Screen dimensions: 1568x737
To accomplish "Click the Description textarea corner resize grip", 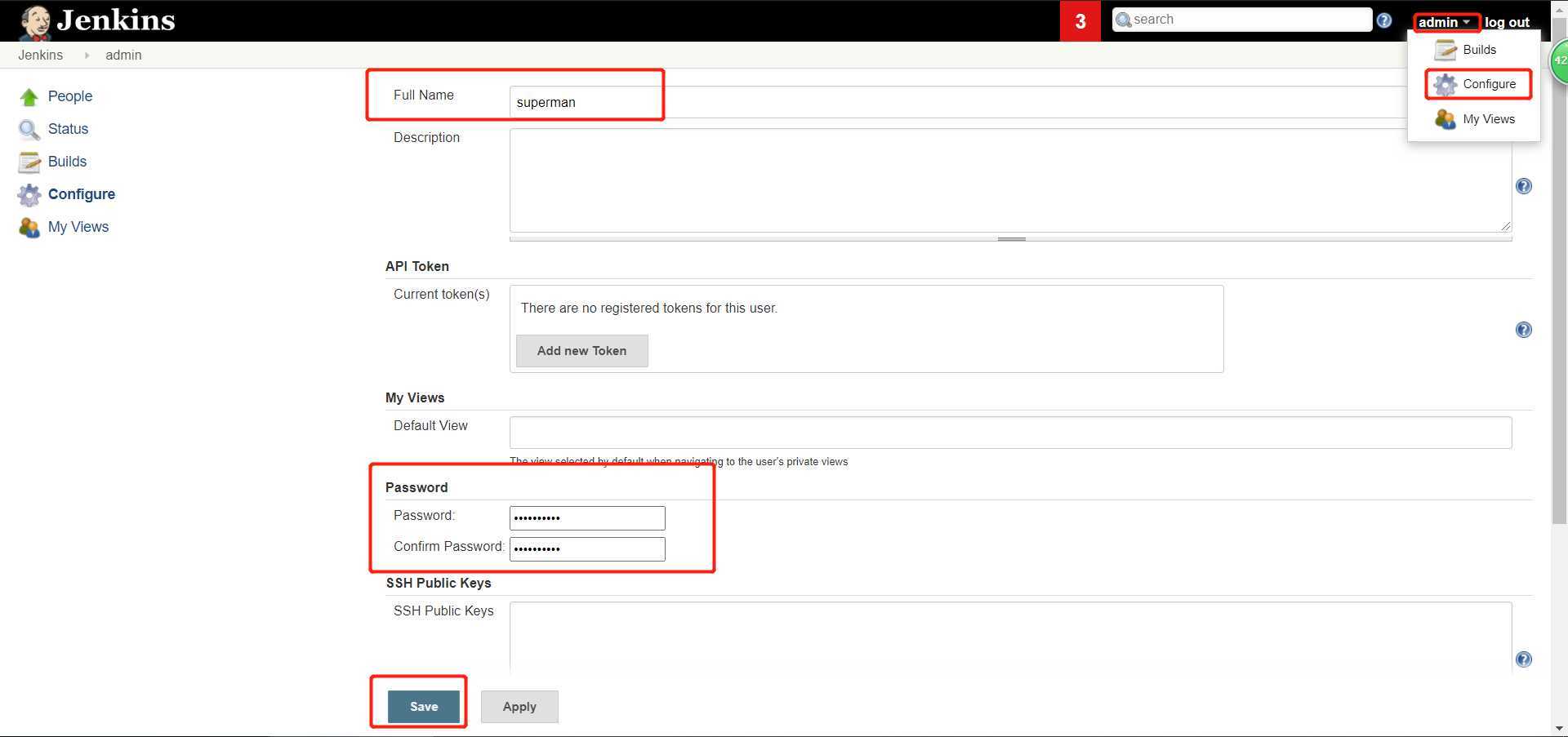I will coord(1505,226).
